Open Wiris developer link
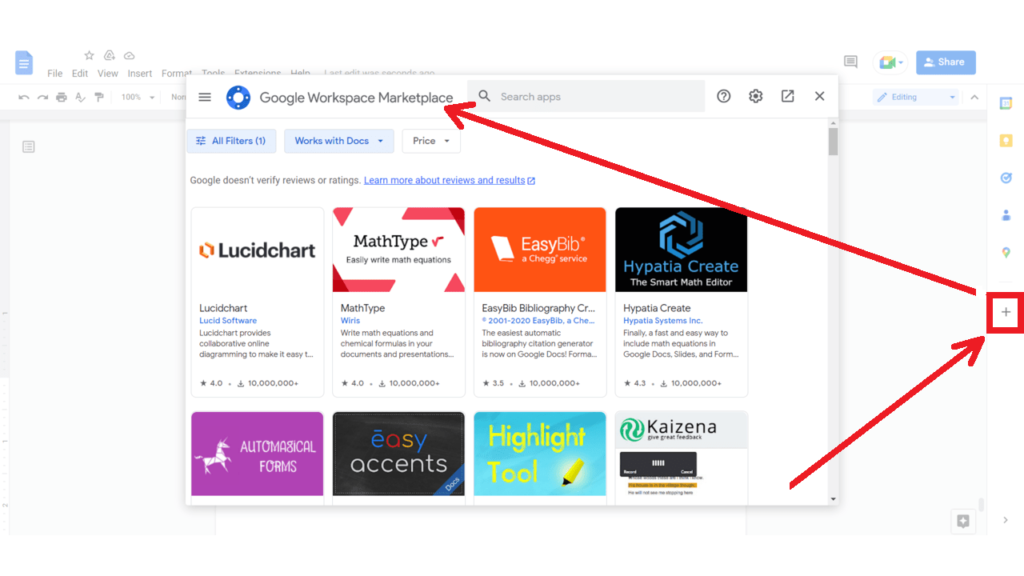 pyautogui.click(x=350, y=321)
